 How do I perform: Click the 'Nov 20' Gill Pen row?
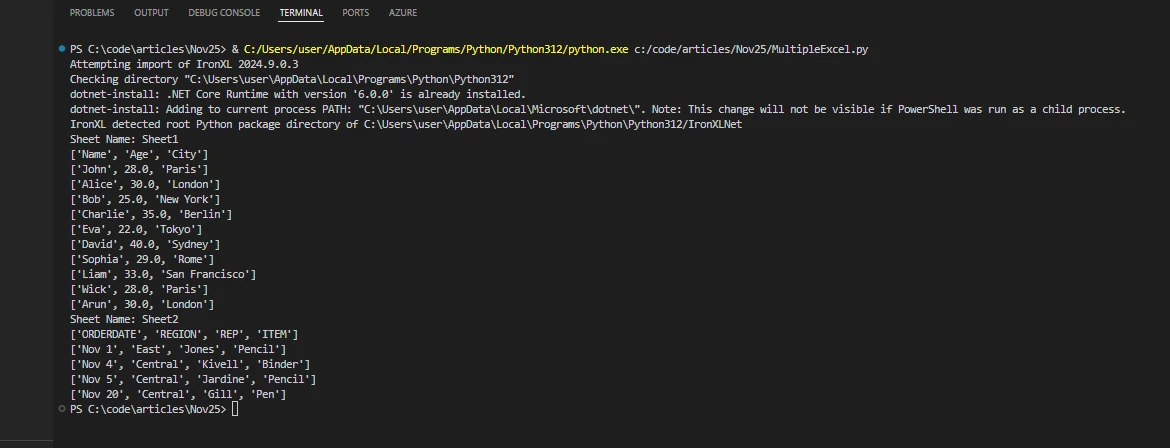click(x=178, y=394)
